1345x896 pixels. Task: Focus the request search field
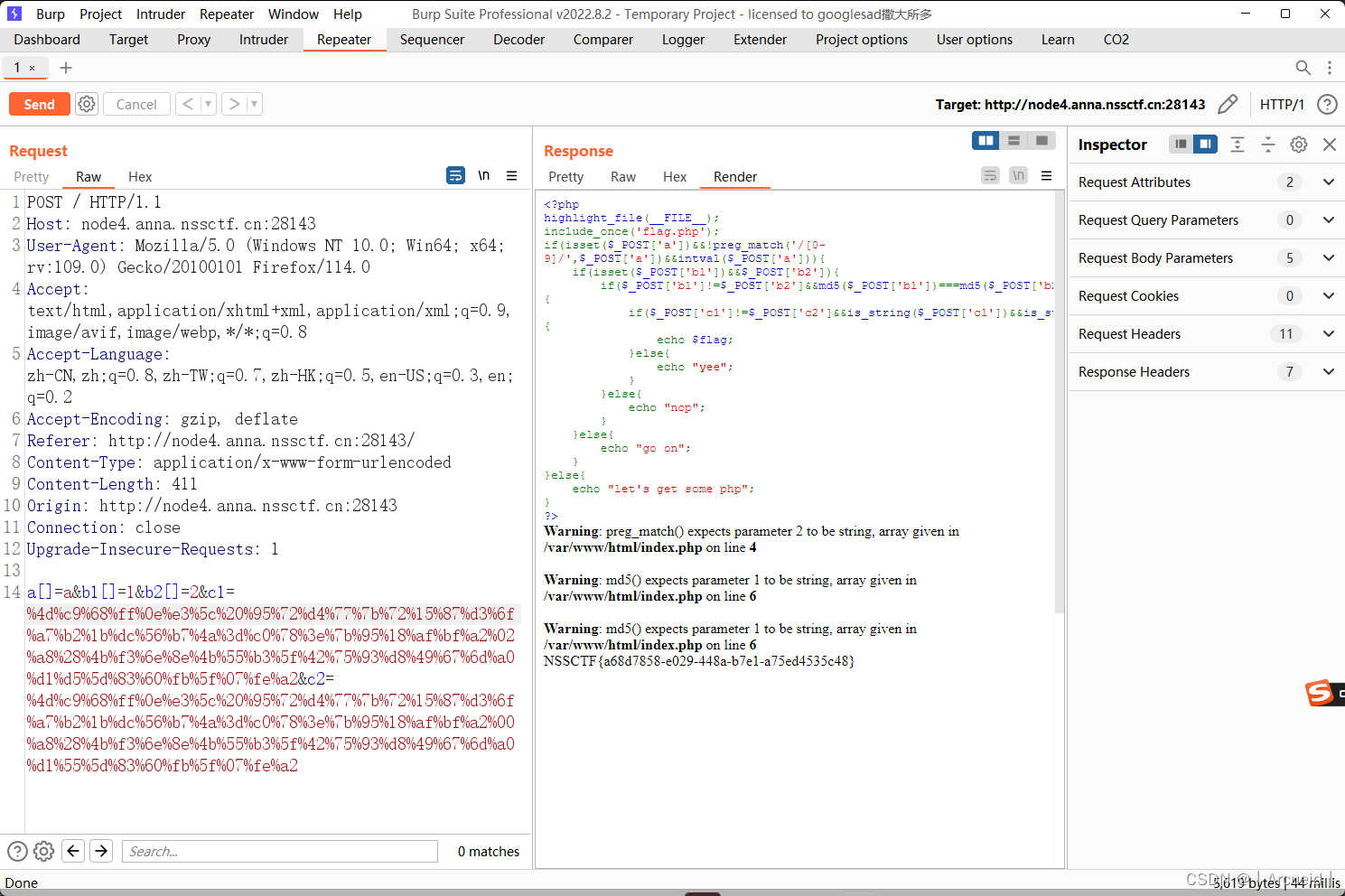[280, 851]
